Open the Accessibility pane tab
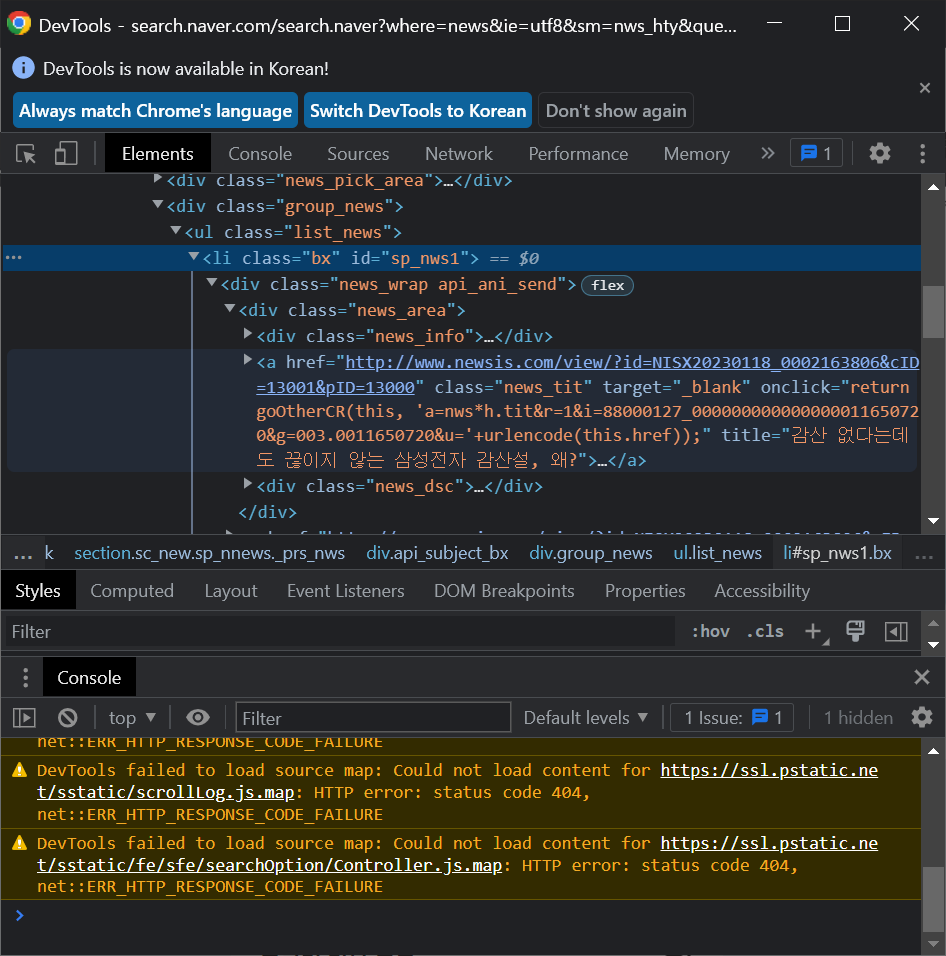 coord(762,591)
